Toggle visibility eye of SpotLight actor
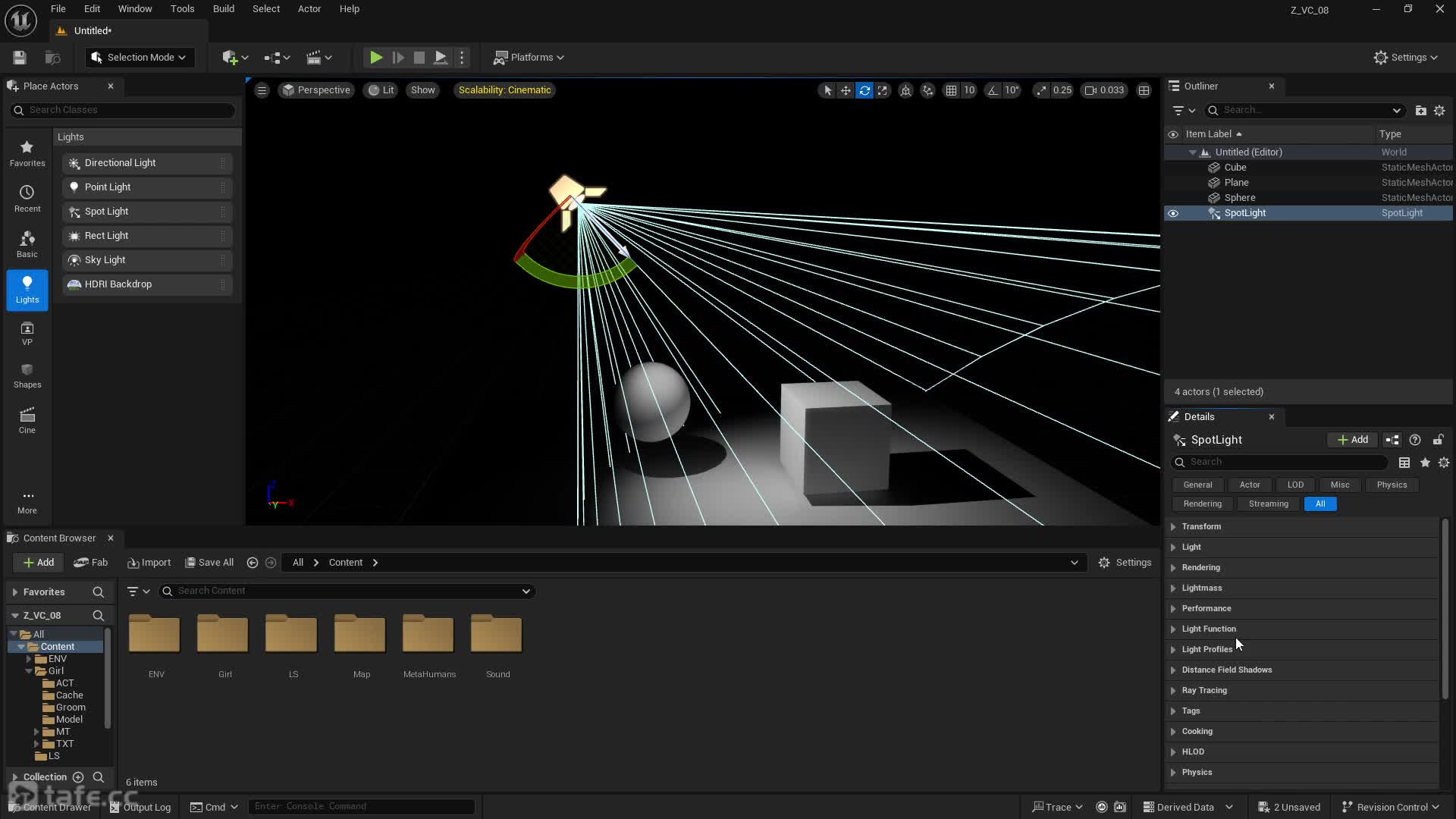1456x819 pixels. click(x=1173, y=213)
